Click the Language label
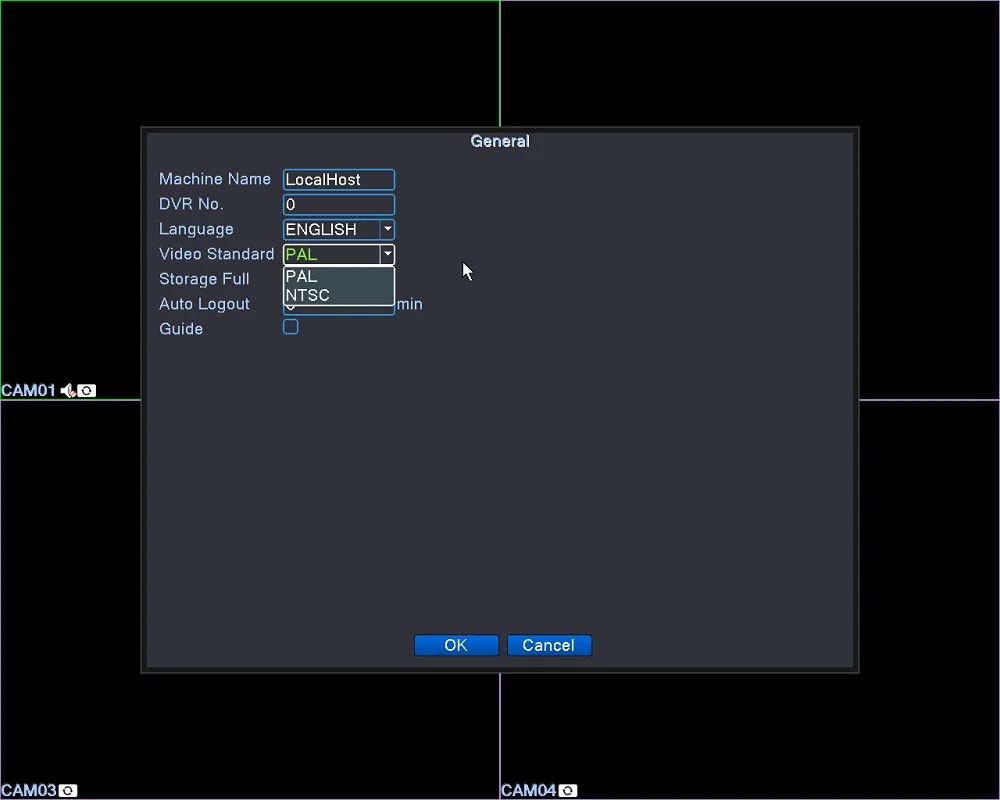 [196, 229]
